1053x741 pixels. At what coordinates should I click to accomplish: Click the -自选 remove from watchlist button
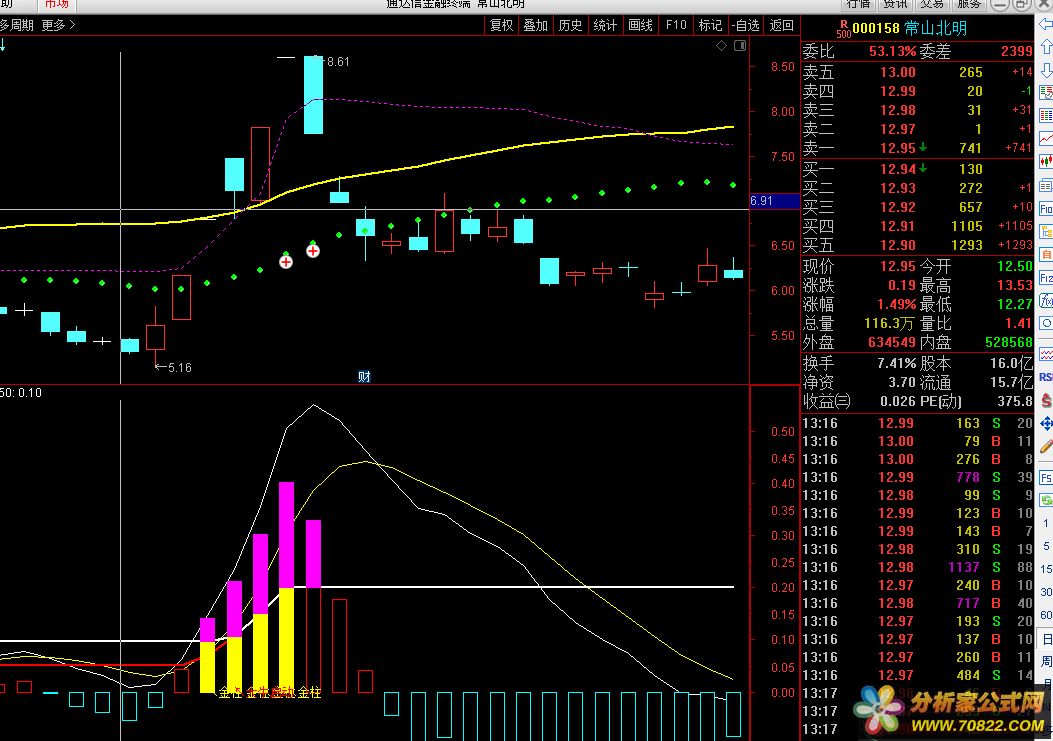745,25
